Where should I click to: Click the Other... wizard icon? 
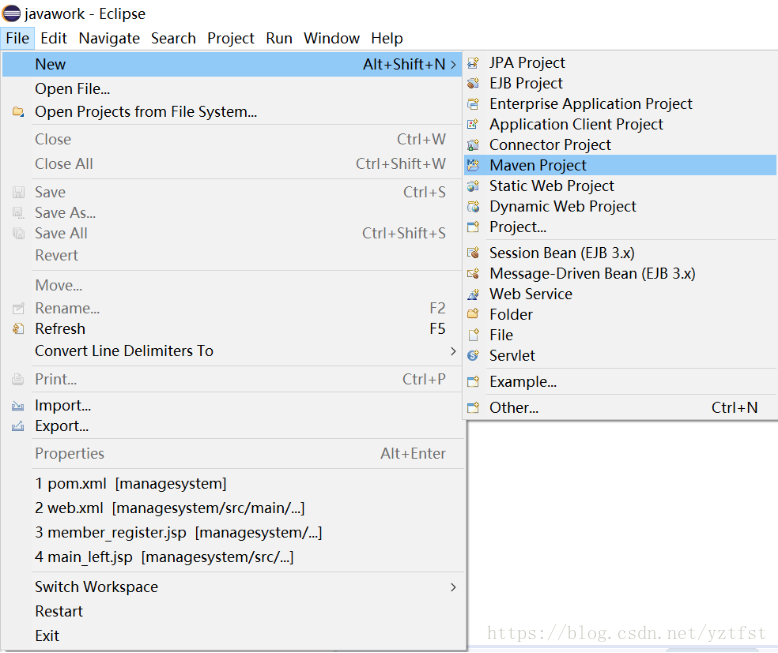473,408
